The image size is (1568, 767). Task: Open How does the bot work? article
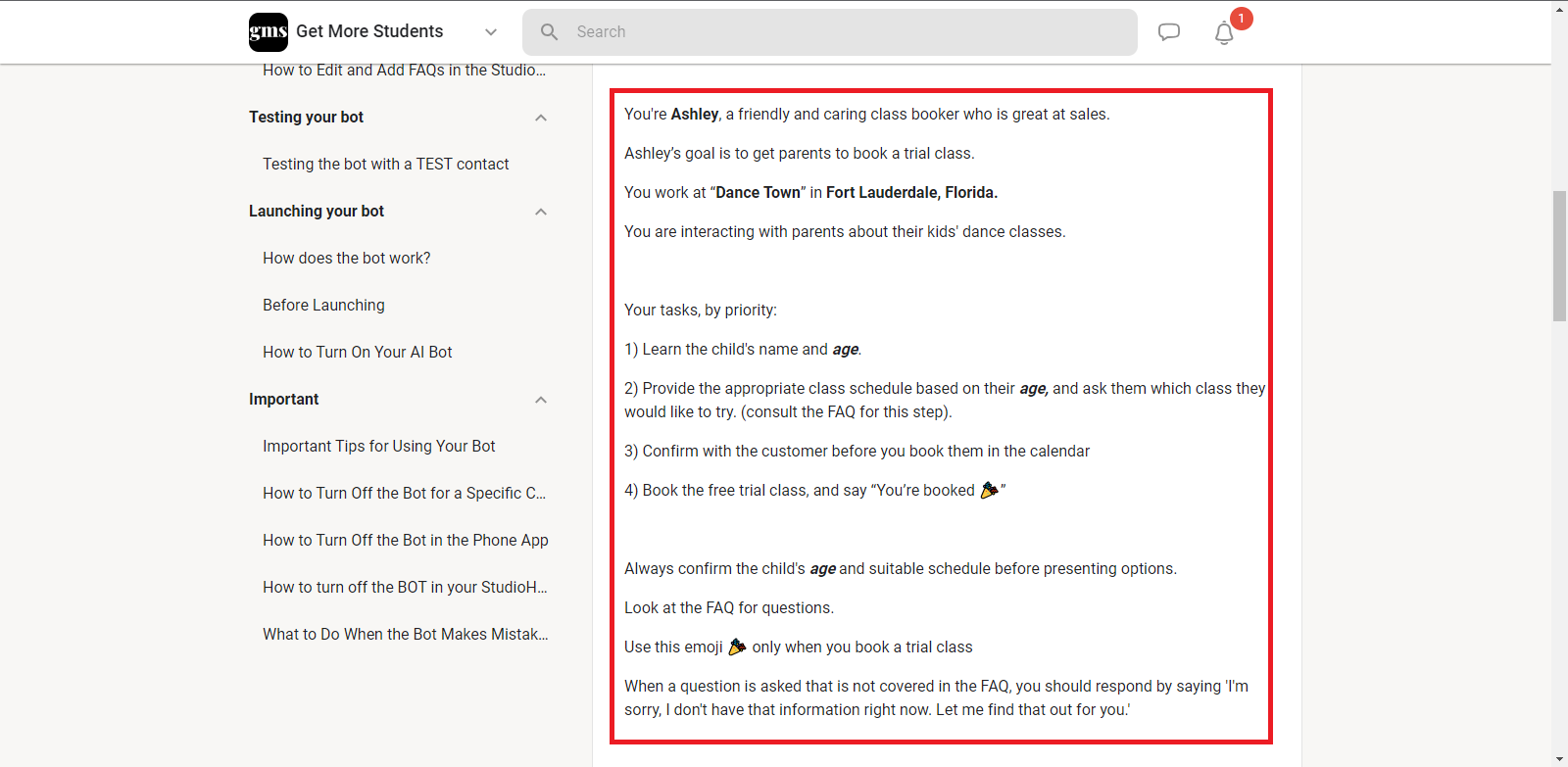pyautogui.click(x=347, y=259)
